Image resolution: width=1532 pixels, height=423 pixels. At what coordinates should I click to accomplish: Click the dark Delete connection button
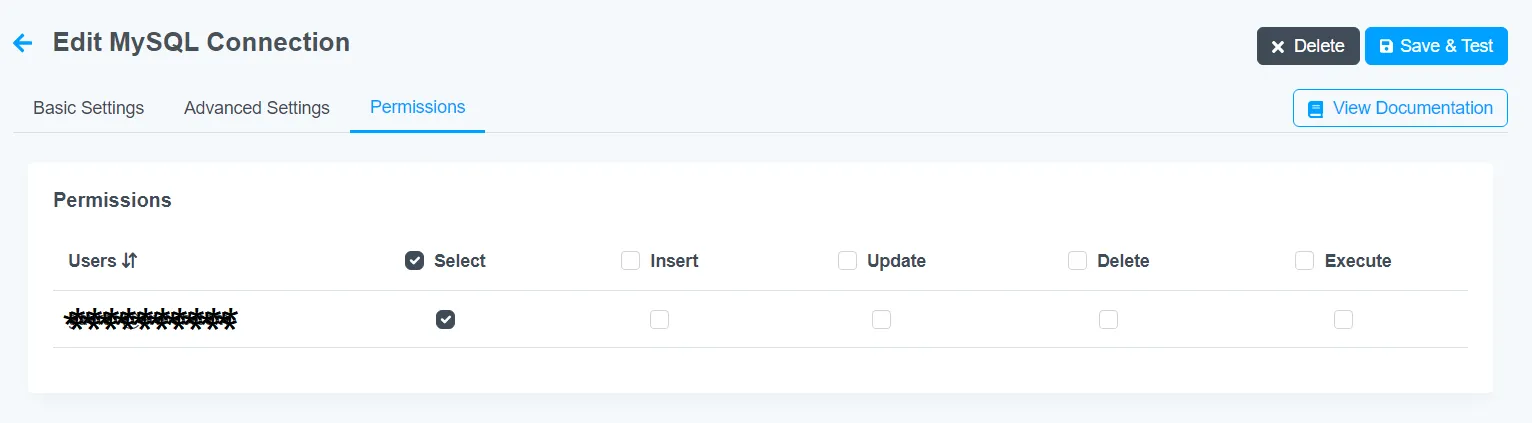[1308, 46]
